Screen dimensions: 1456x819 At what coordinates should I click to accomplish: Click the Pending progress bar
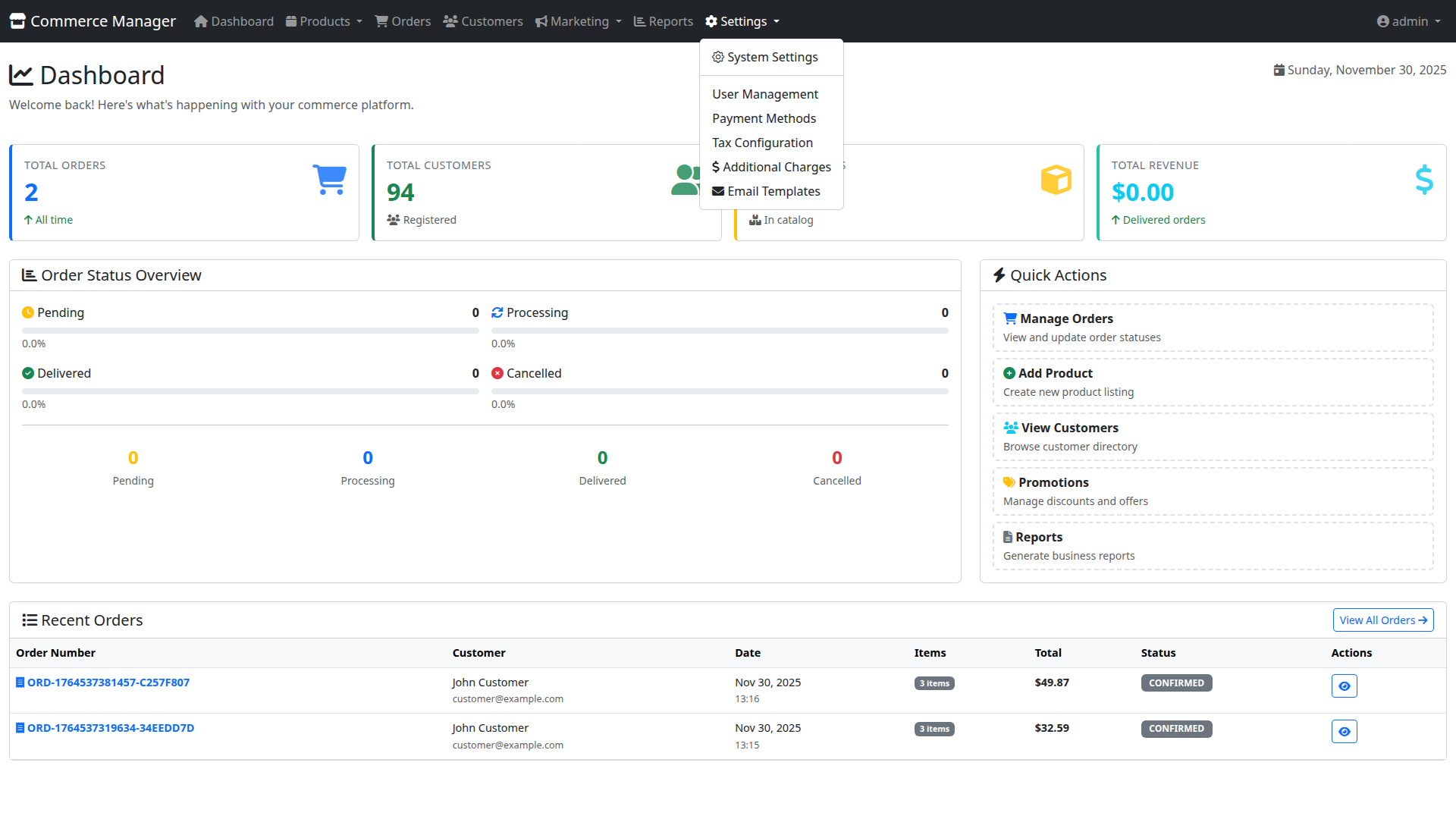click(x=250, y=331)
